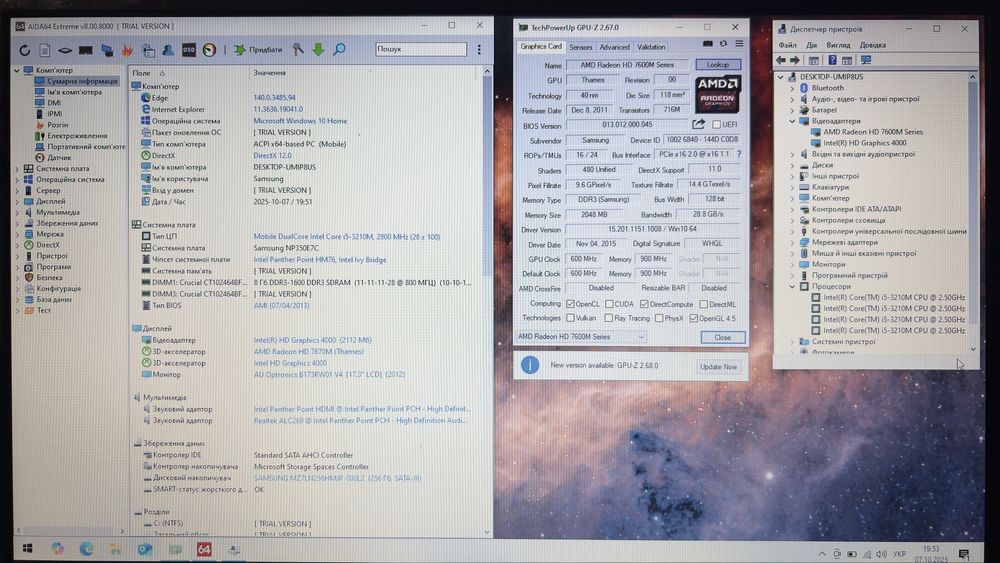The image size is (1000, 563).
Task: Click the AIDA64 Пошук search field
Action: pos(421,49)
